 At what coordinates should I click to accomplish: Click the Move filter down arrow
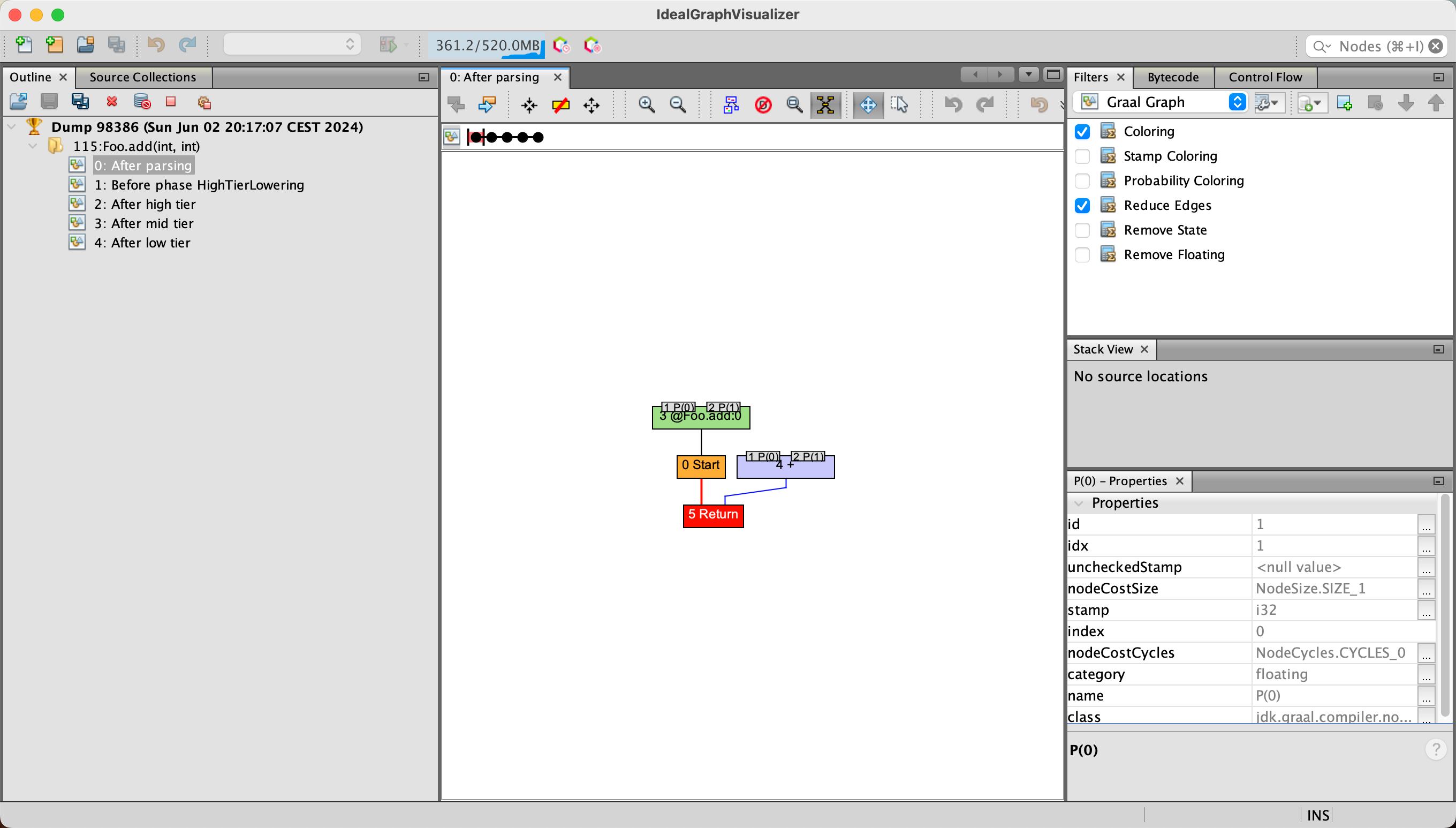[1406, 103]
